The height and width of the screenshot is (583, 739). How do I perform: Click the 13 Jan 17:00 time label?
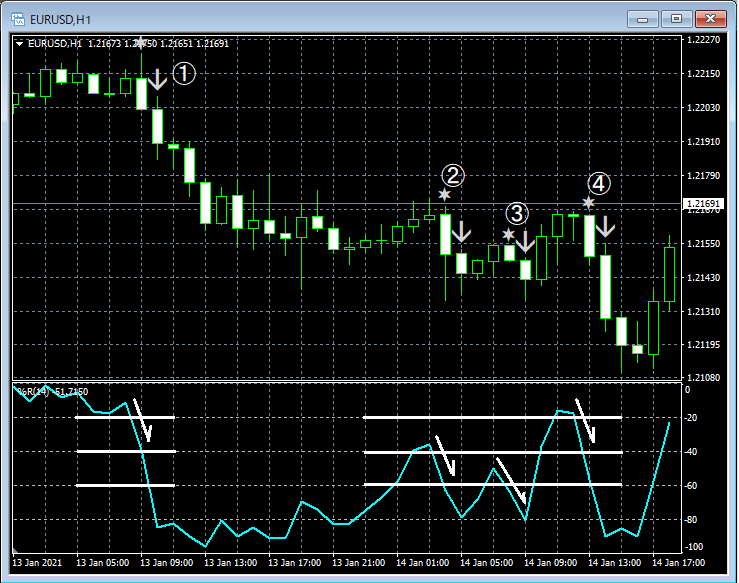(295, 563)
